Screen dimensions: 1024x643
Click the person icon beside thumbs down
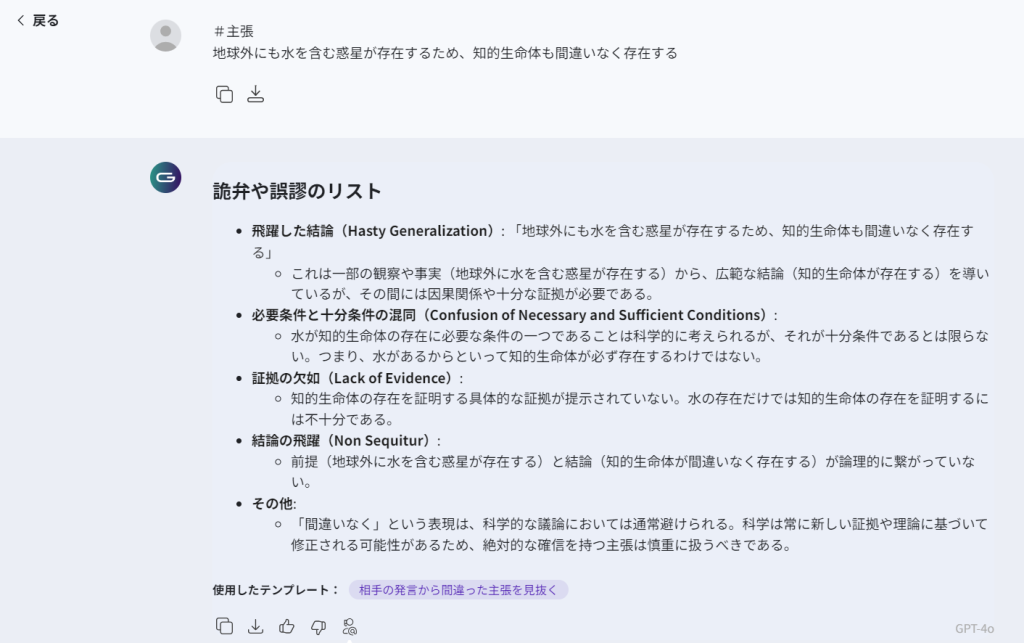click(x=349, y=626)
